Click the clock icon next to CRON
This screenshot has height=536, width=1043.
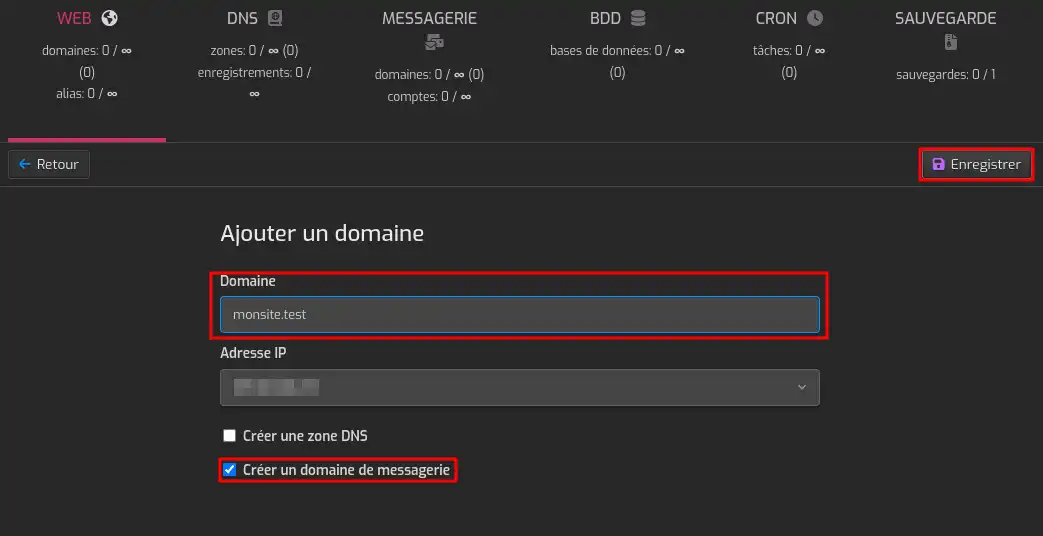tap(815, 18)
